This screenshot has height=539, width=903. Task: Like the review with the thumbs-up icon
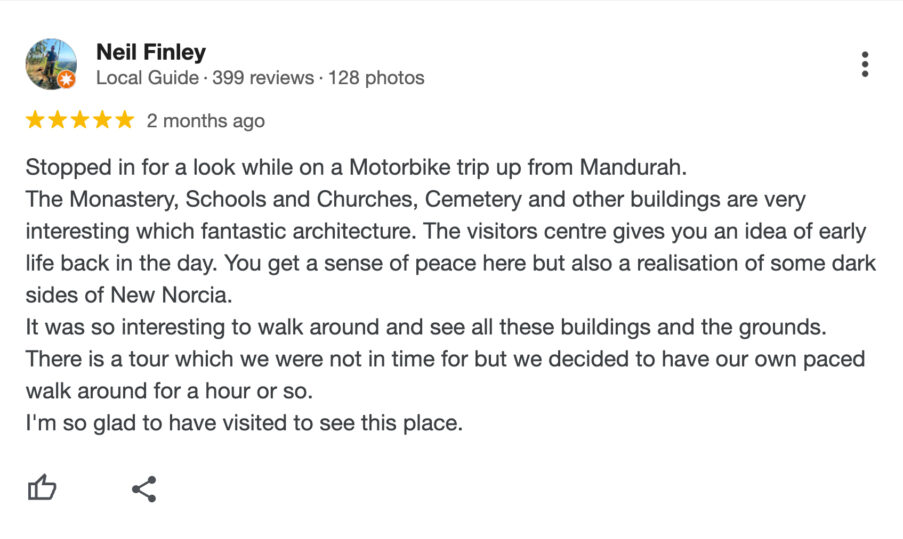pyautogui.click(x=42, y=488)
